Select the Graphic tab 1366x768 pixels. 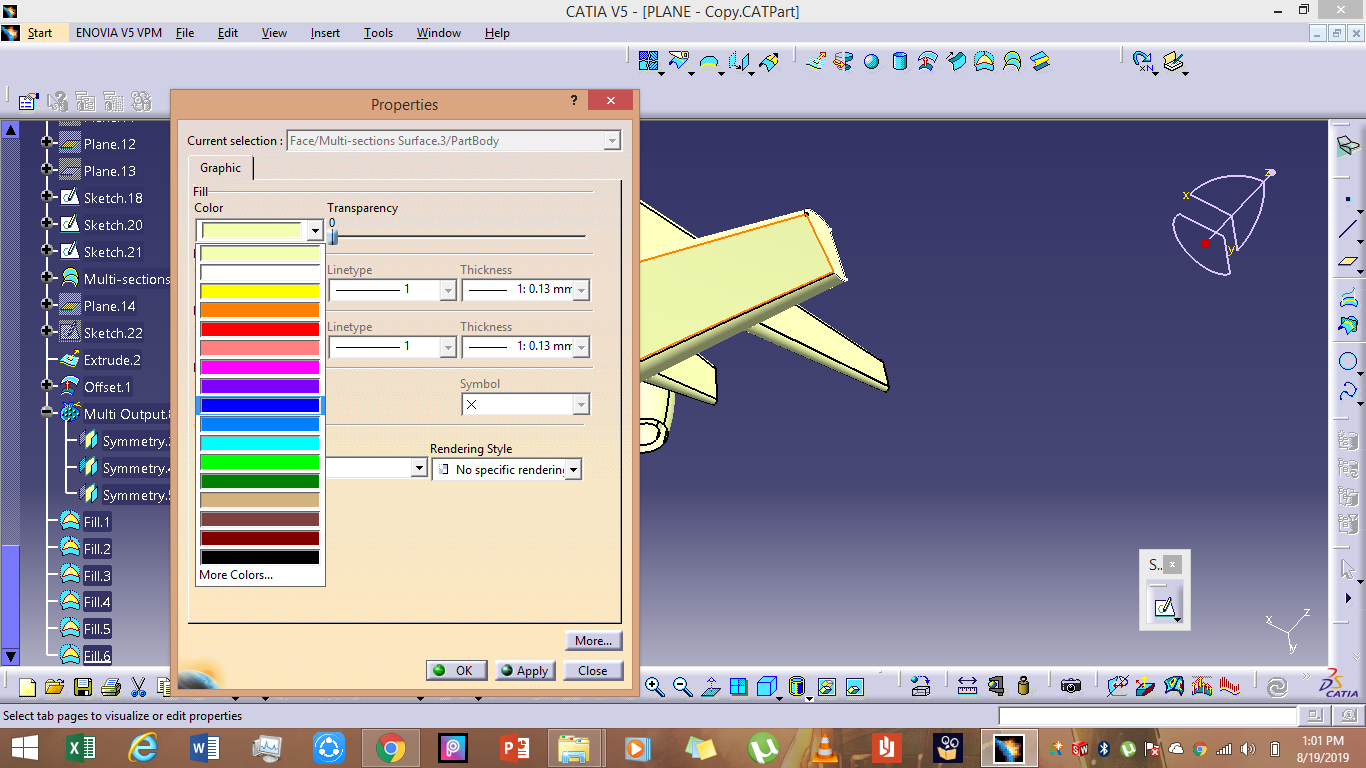pos(220,168)
